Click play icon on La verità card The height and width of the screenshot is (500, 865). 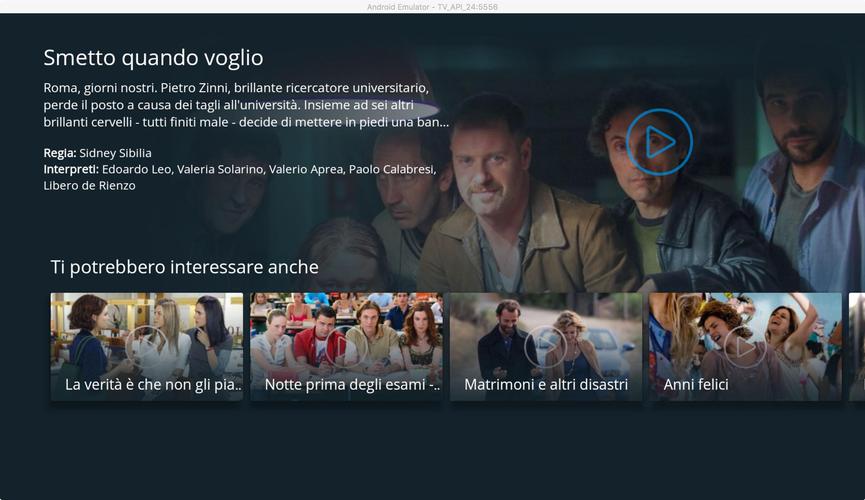(146, 347)
